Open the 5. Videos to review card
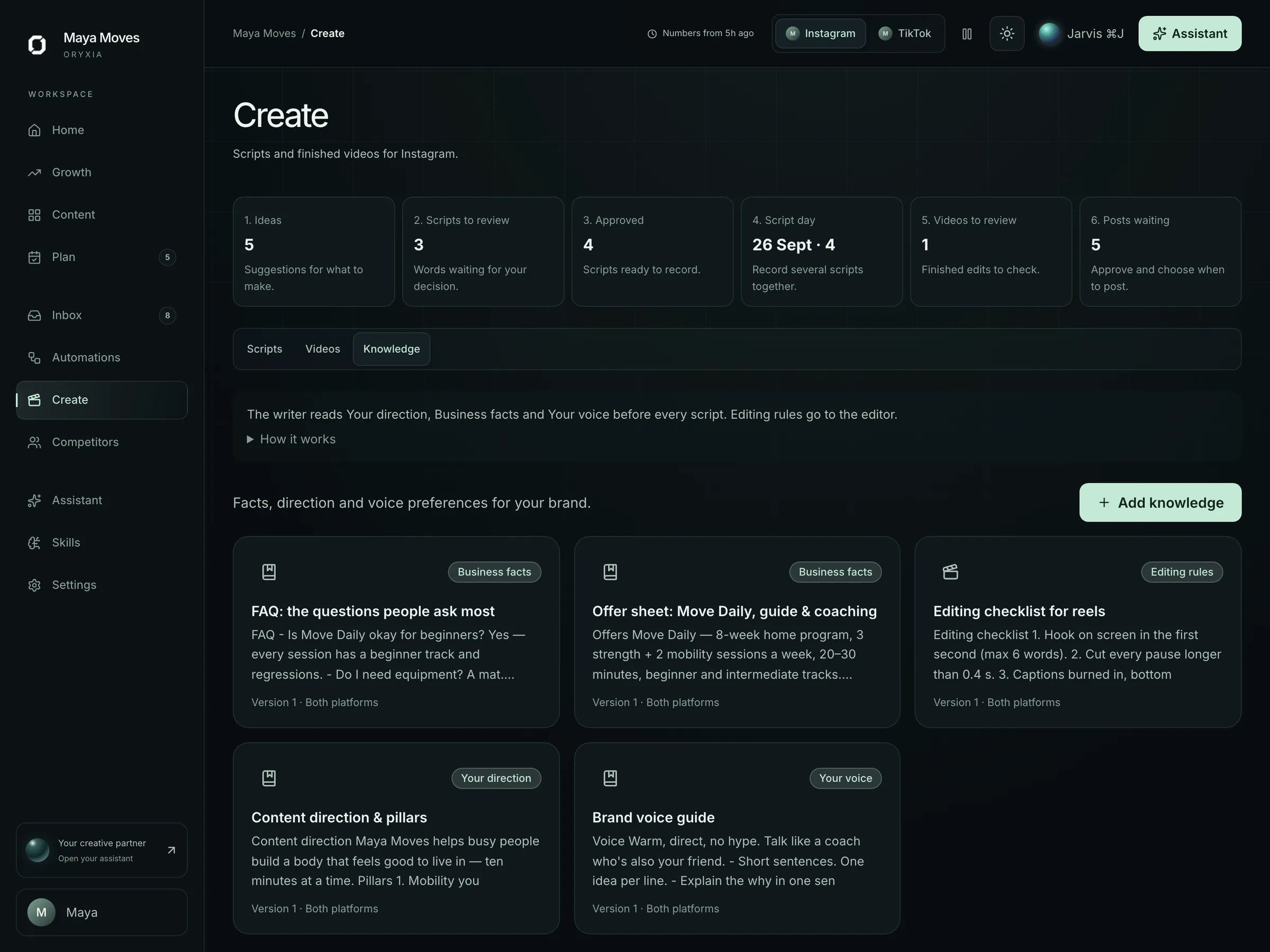The image size is (1270, 952). tap(991, 252)
